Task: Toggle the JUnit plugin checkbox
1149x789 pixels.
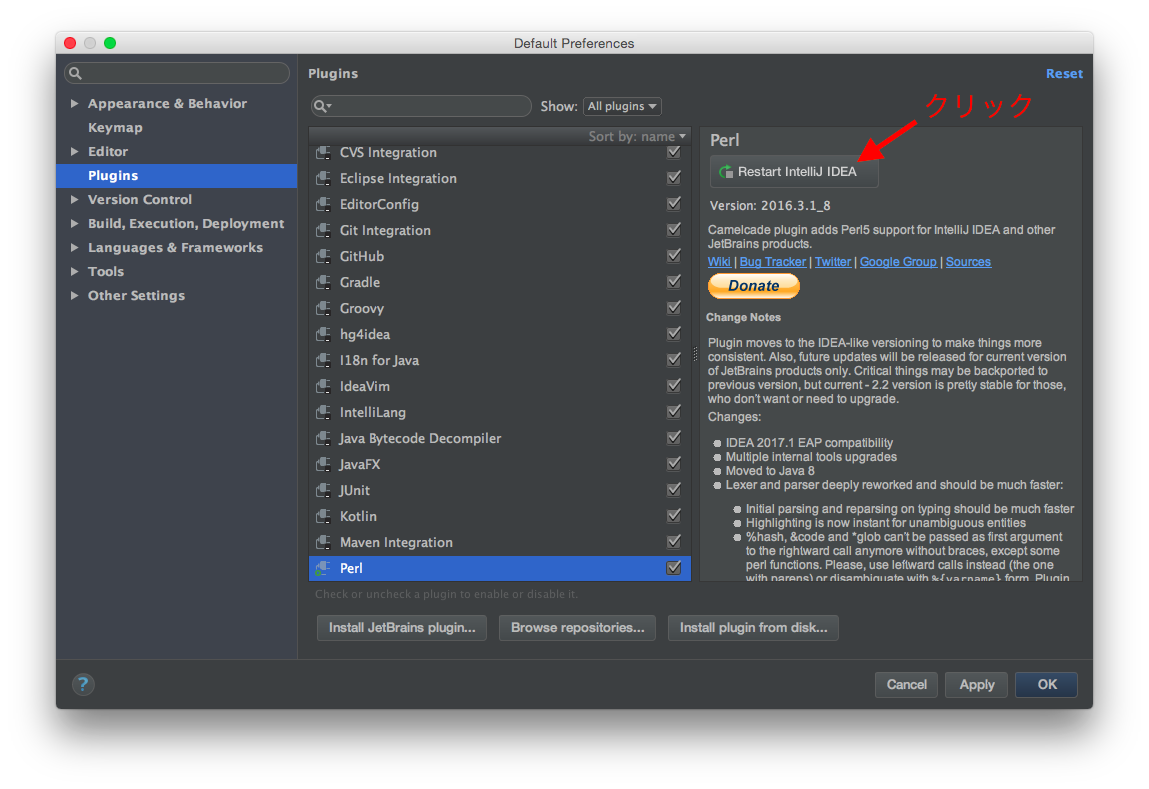Action: (x=674, y=489)
